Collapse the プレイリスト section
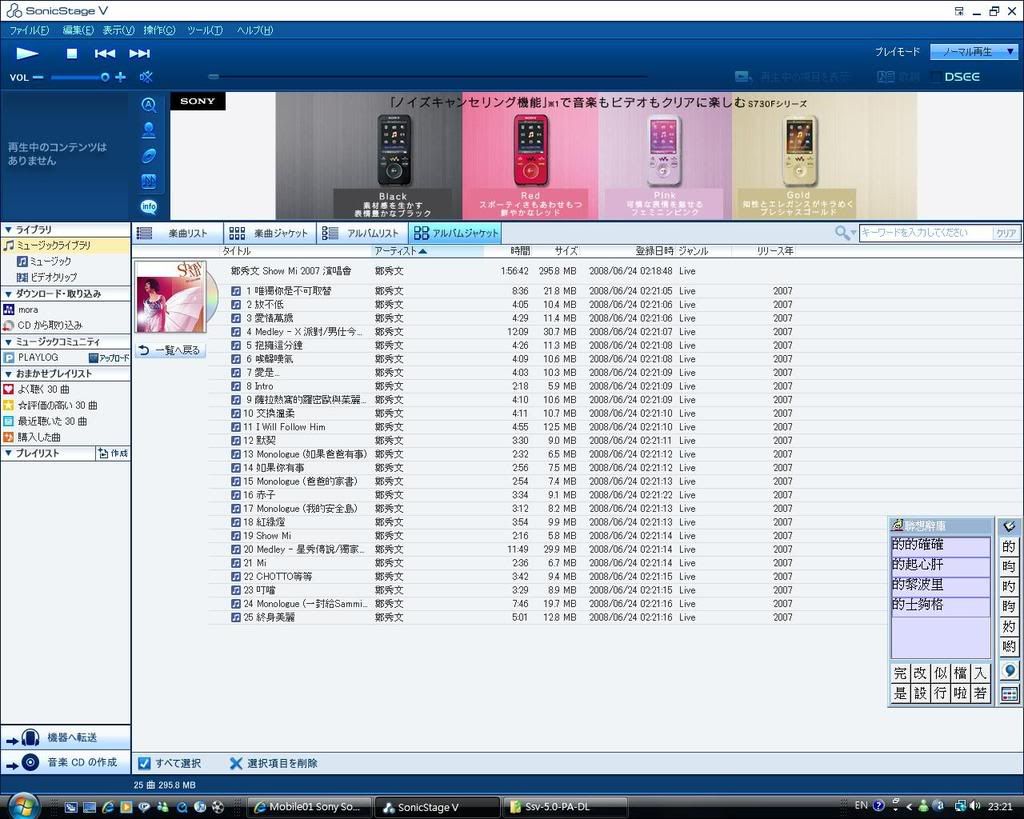Image resolution: width=1024 pixels, height=819 pixels. (8, 453)
